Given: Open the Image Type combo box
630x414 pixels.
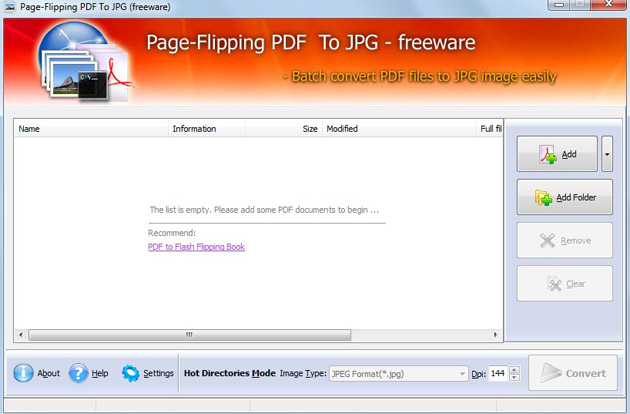Looking at the screenshot, I should pos(399,374).
